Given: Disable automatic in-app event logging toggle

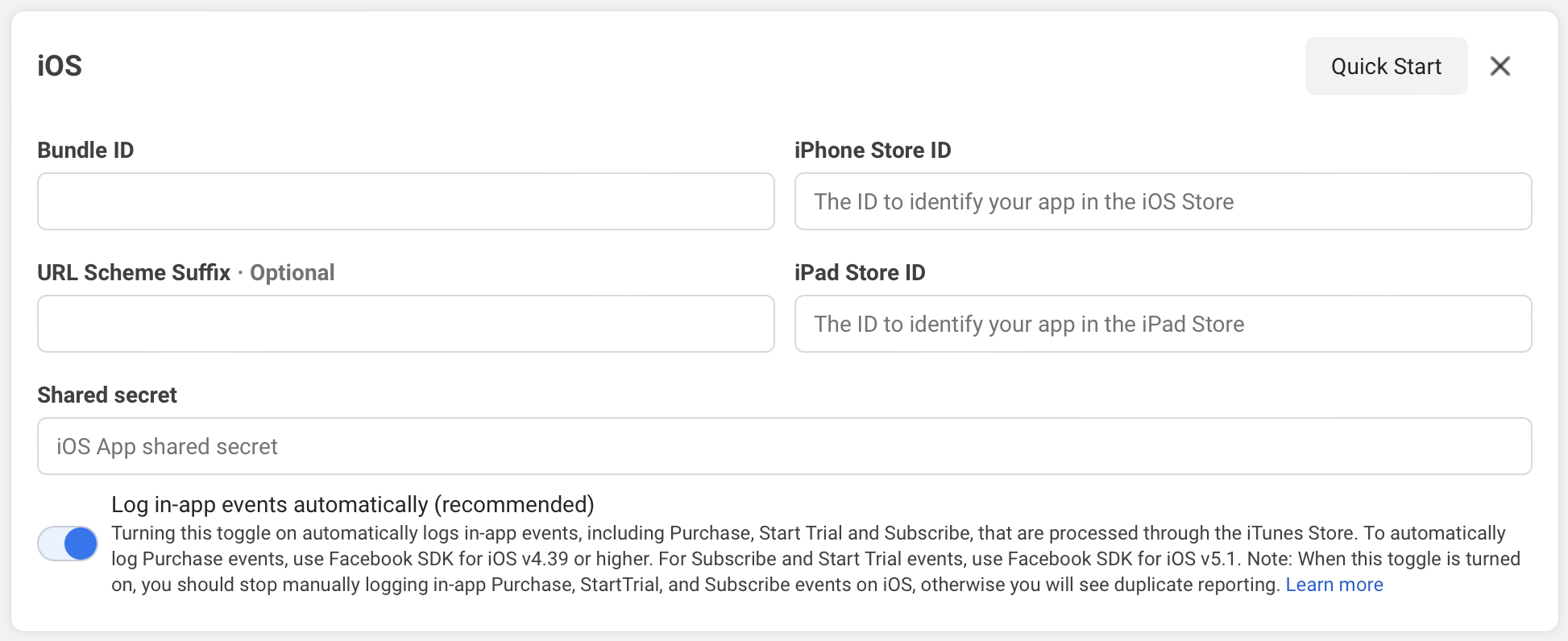Looking at the screenshot, I should click(x=68, y=544).
